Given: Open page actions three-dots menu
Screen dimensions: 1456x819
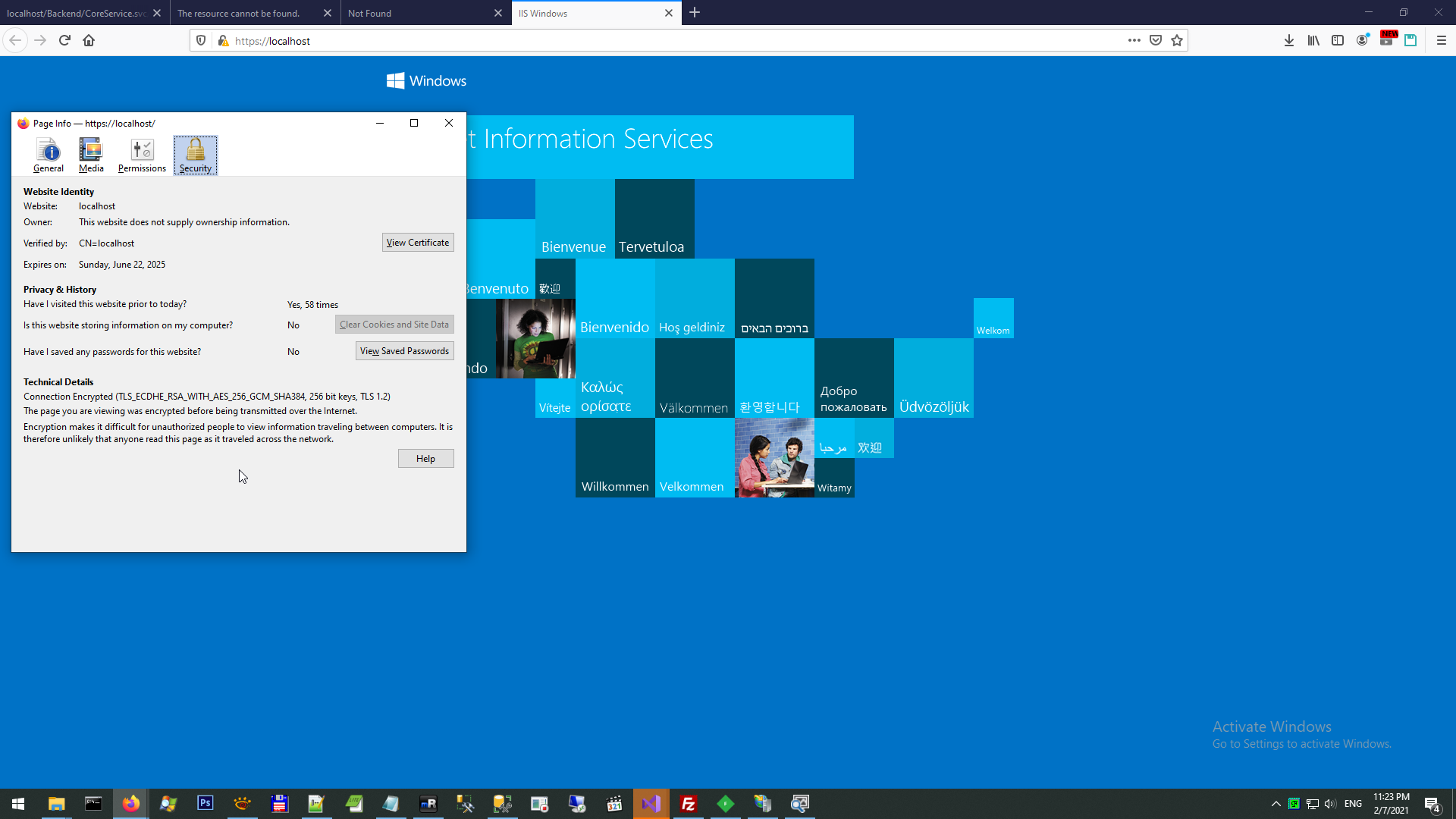Looking at the screenshot, I should [1134, 41].
